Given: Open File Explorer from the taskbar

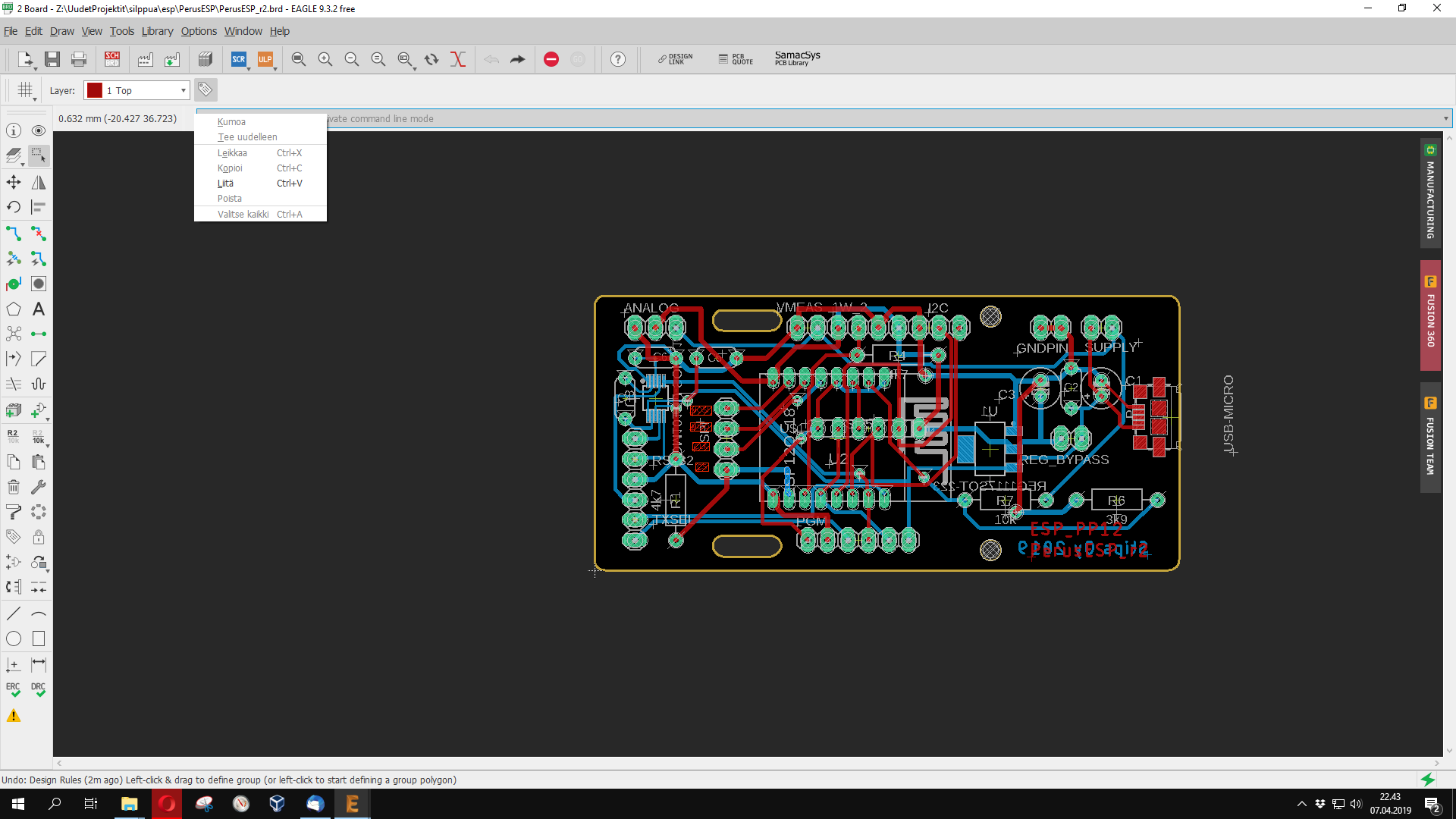Looking at the screenshot, I should pos(129,804).
